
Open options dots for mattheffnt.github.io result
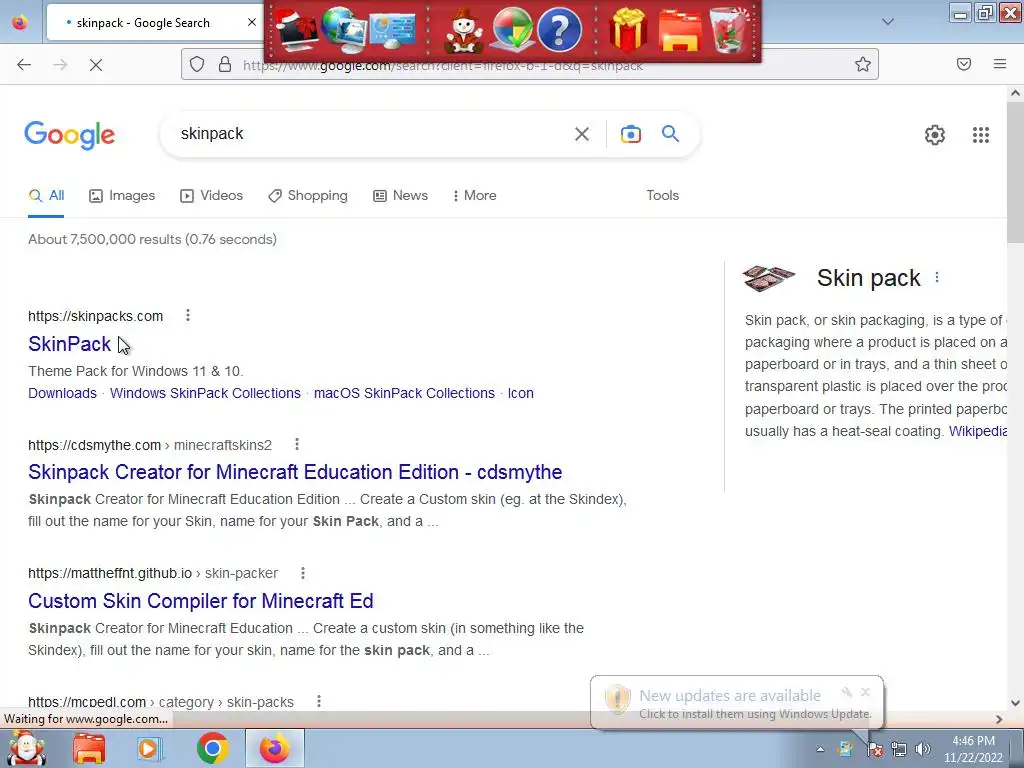(302, 573)
